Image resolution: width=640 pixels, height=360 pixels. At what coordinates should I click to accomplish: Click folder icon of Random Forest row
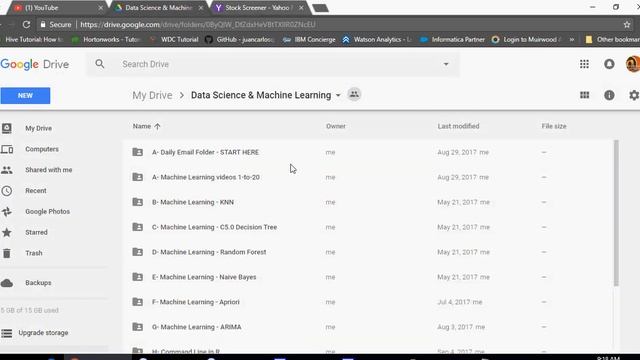click(138, 252)
